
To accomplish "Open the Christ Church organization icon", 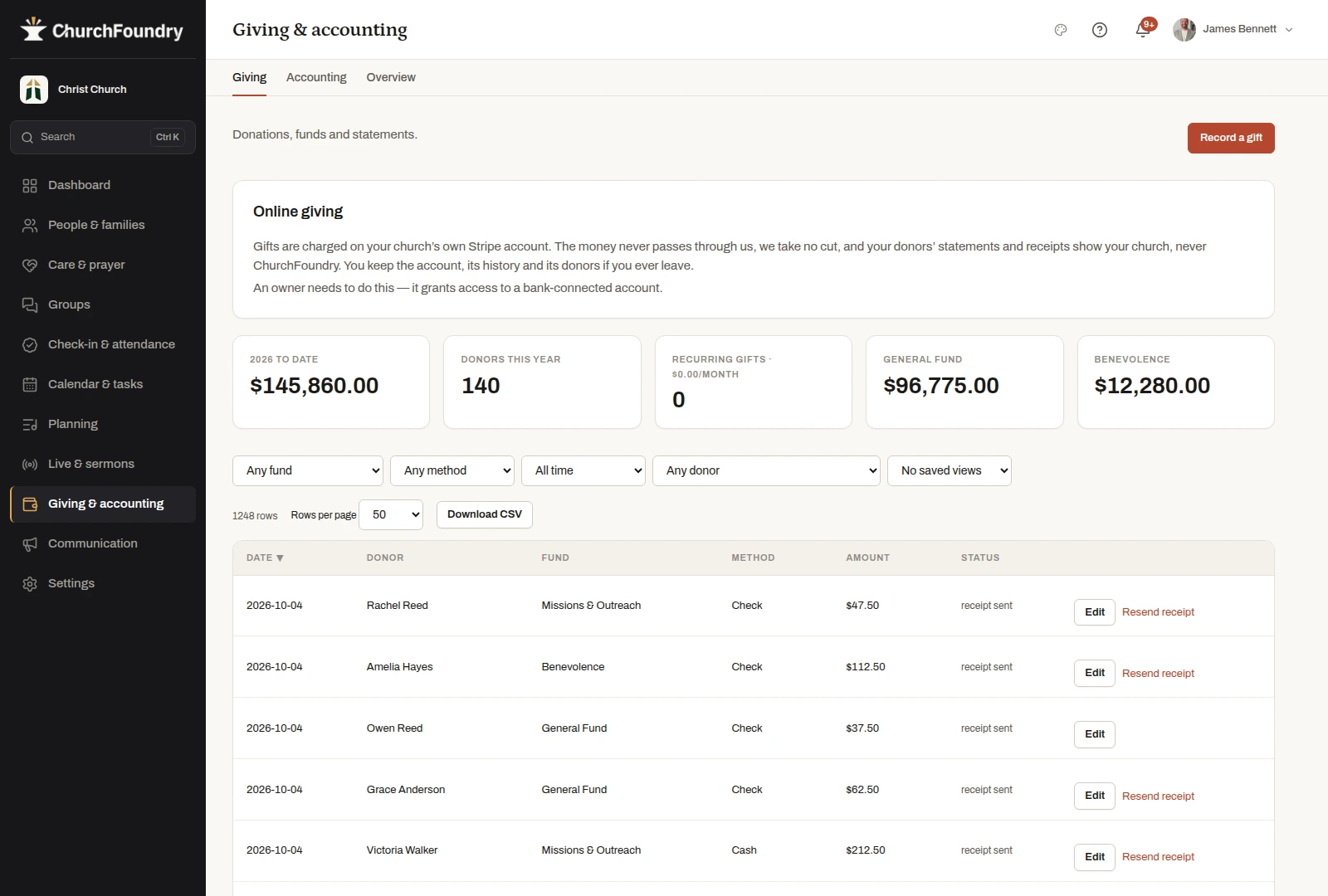I will 34,90.
